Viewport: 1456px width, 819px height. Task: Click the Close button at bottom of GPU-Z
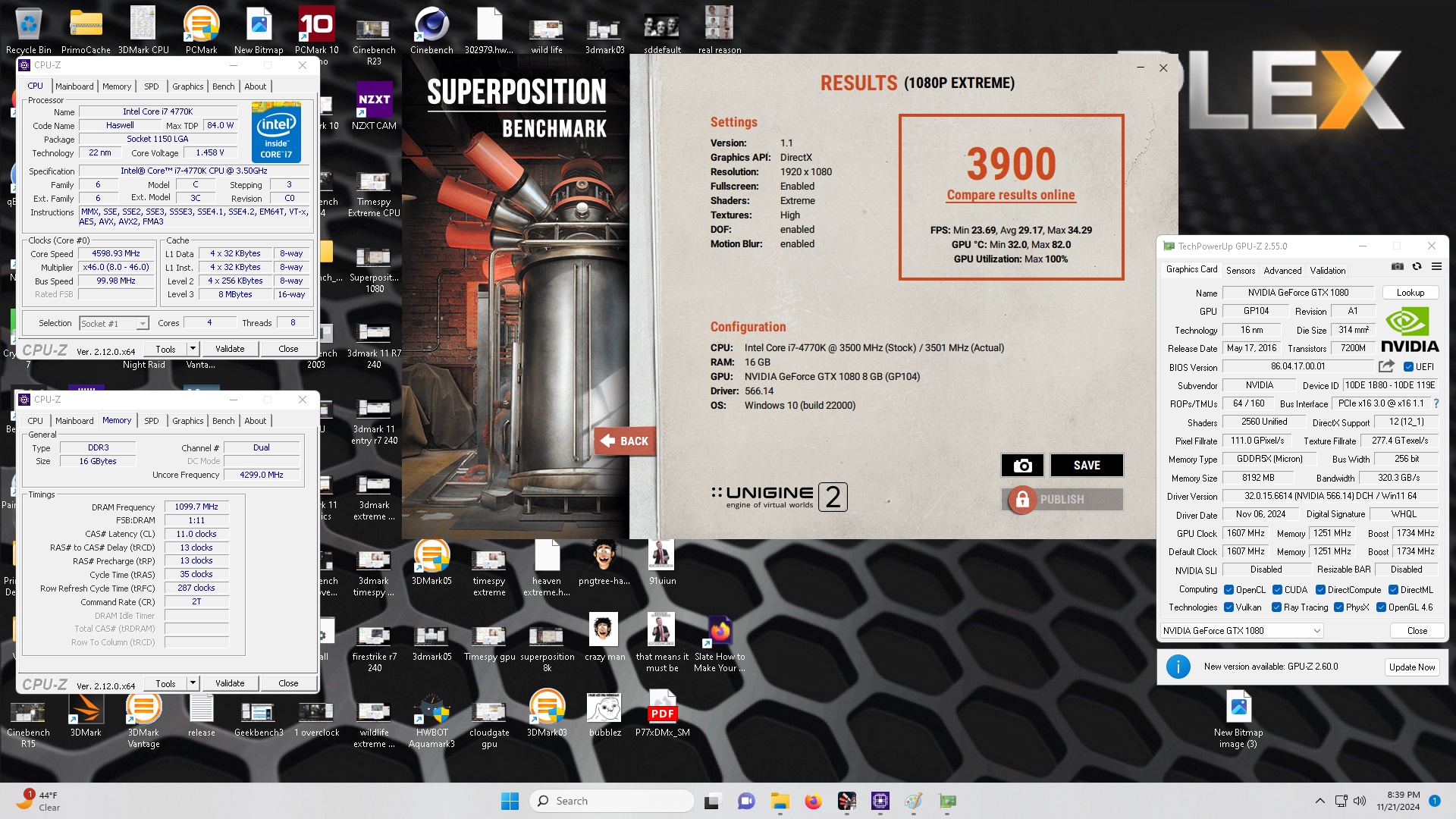(x=1417, y=631)
